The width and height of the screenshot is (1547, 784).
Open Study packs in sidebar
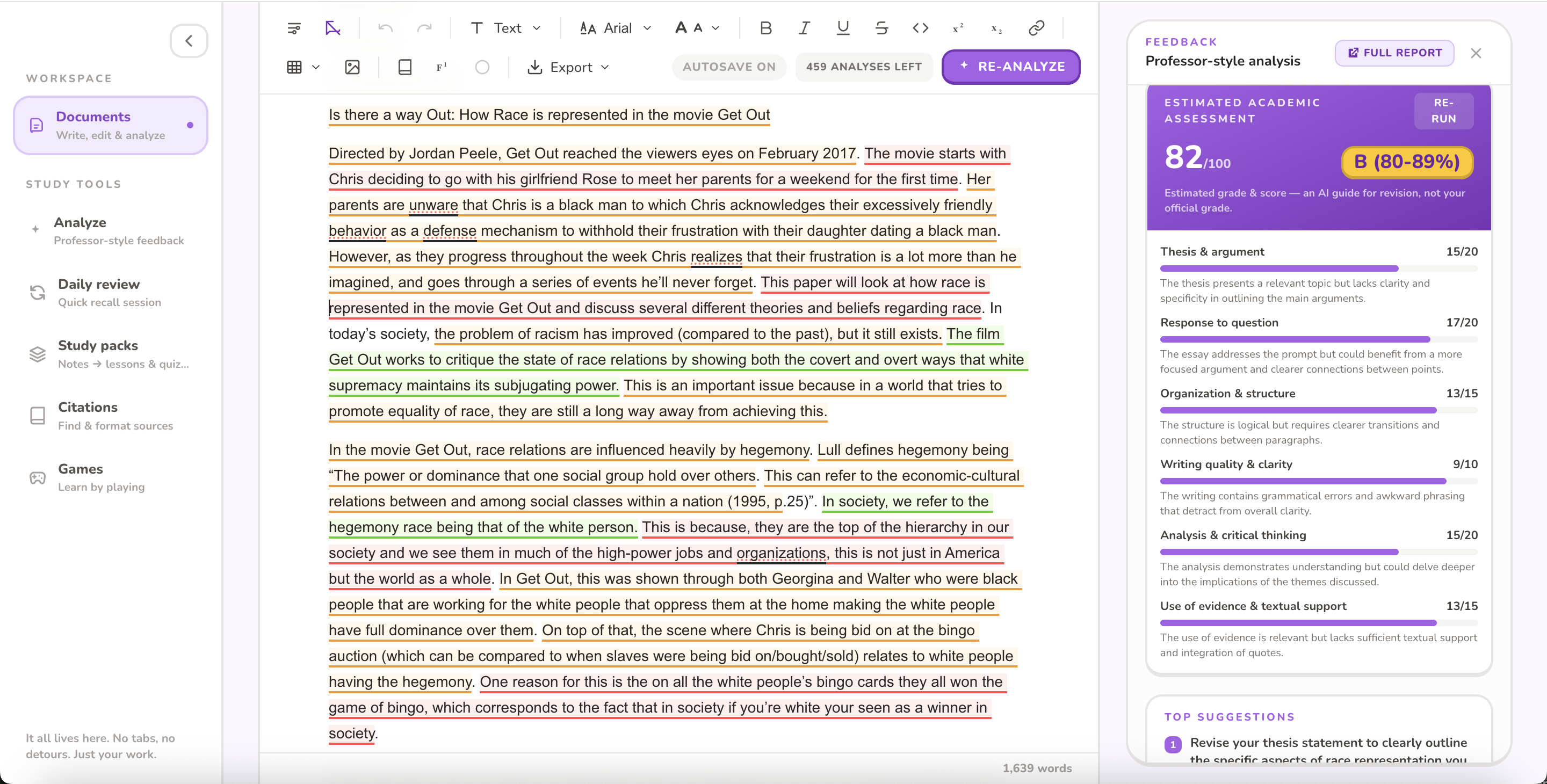point(111,354)
